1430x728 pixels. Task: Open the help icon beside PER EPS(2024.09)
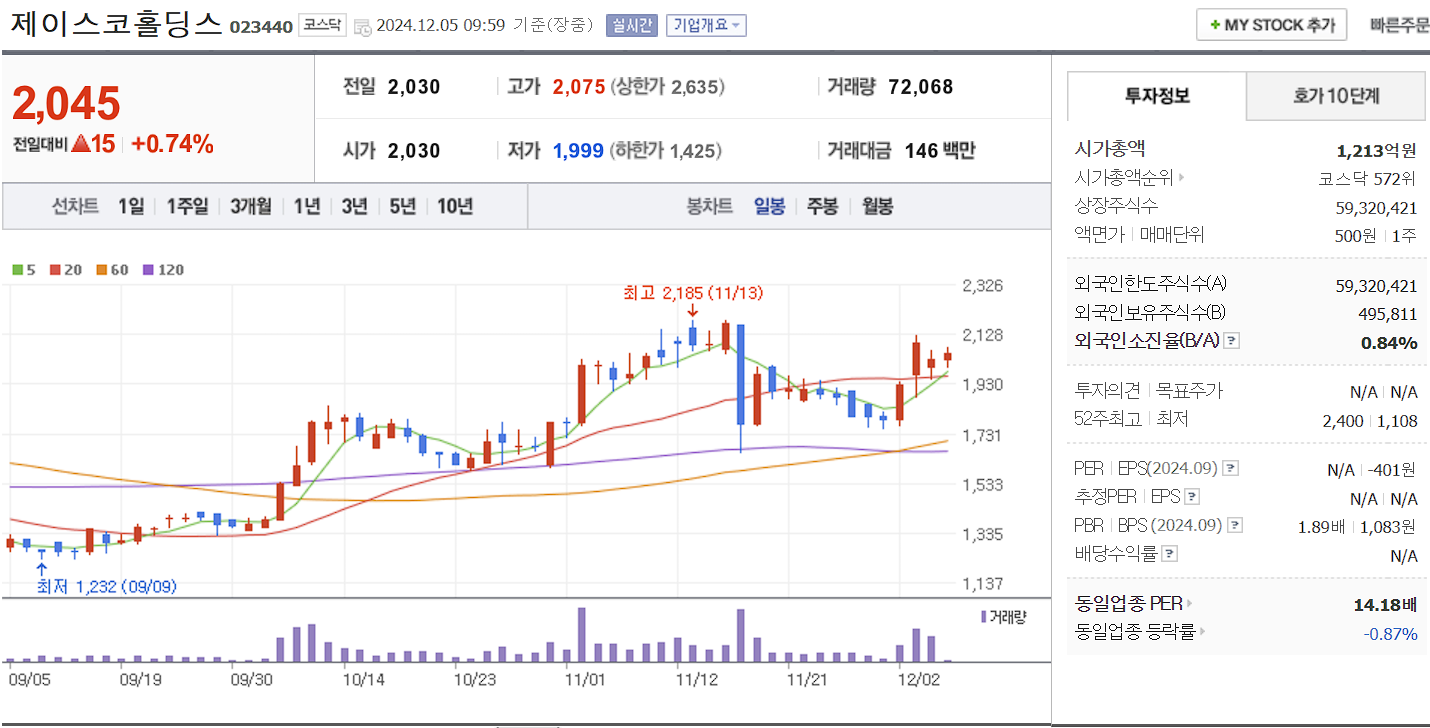(x=1231, y=468)
